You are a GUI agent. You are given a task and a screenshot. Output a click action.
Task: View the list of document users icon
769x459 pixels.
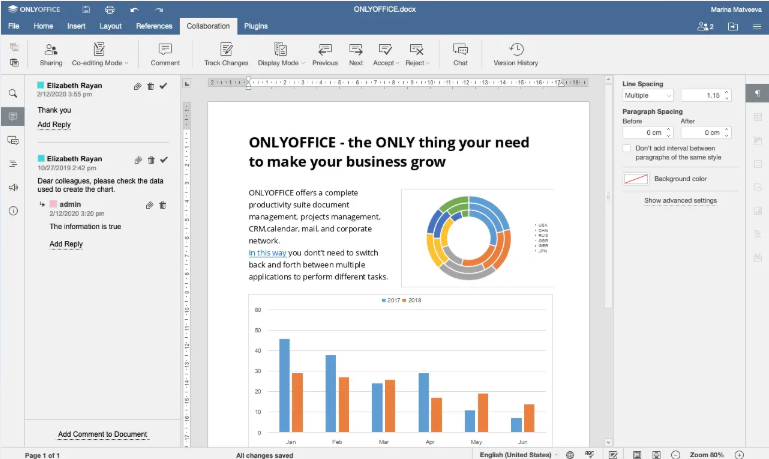[x=705, y=26]
